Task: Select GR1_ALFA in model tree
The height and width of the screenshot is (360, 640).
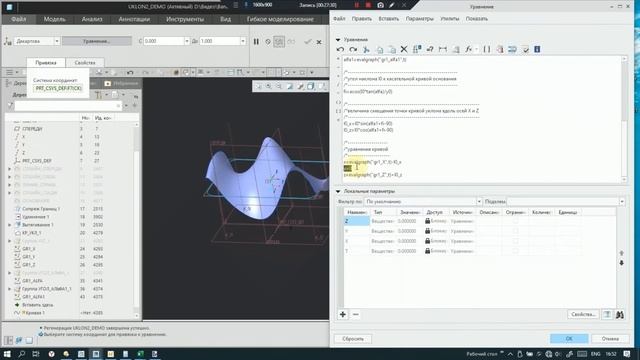Action: pos(33,281)
